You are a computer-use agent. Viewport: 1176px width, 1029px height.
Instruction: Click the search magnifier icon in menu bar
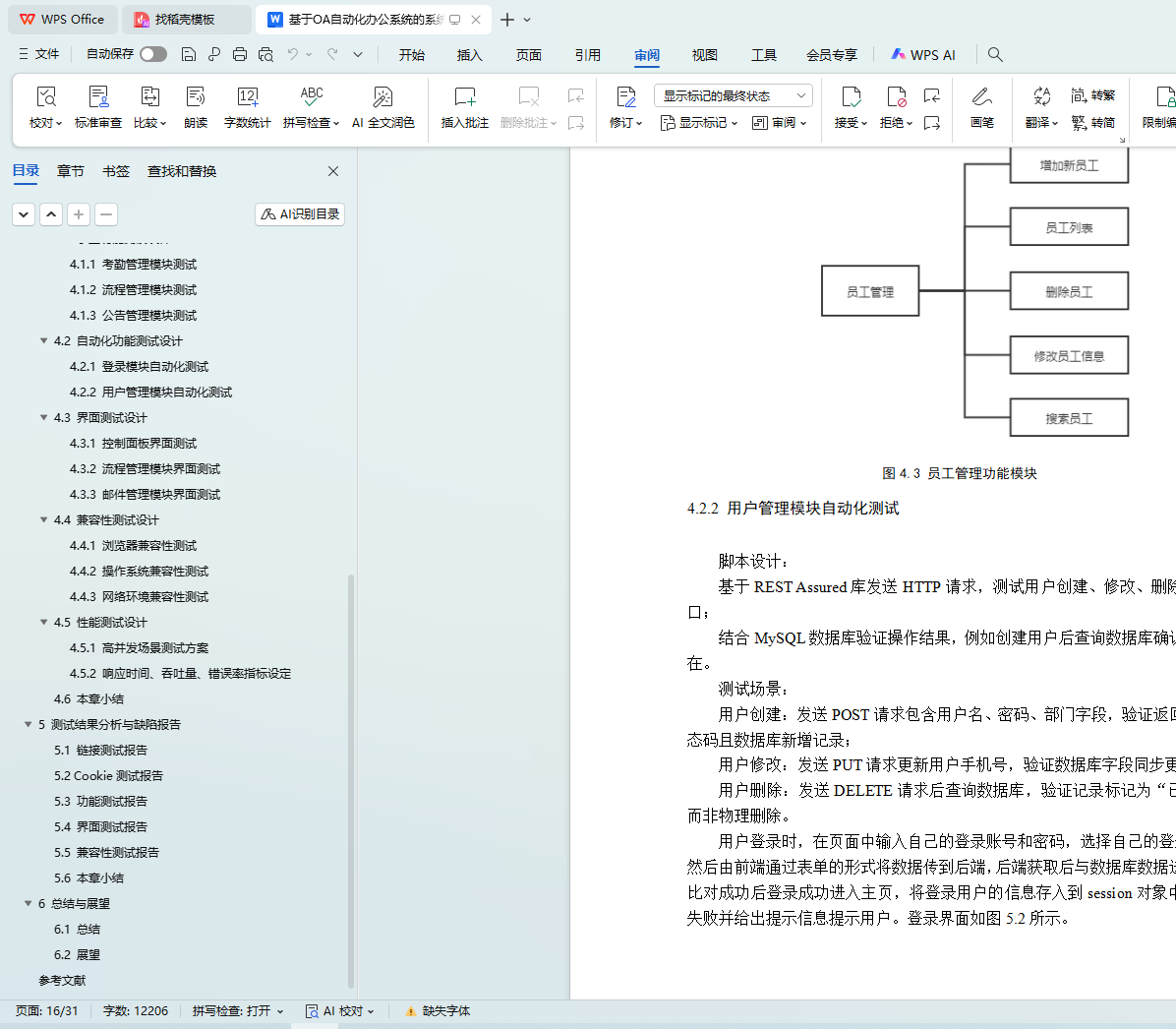[x=995, y=55]
